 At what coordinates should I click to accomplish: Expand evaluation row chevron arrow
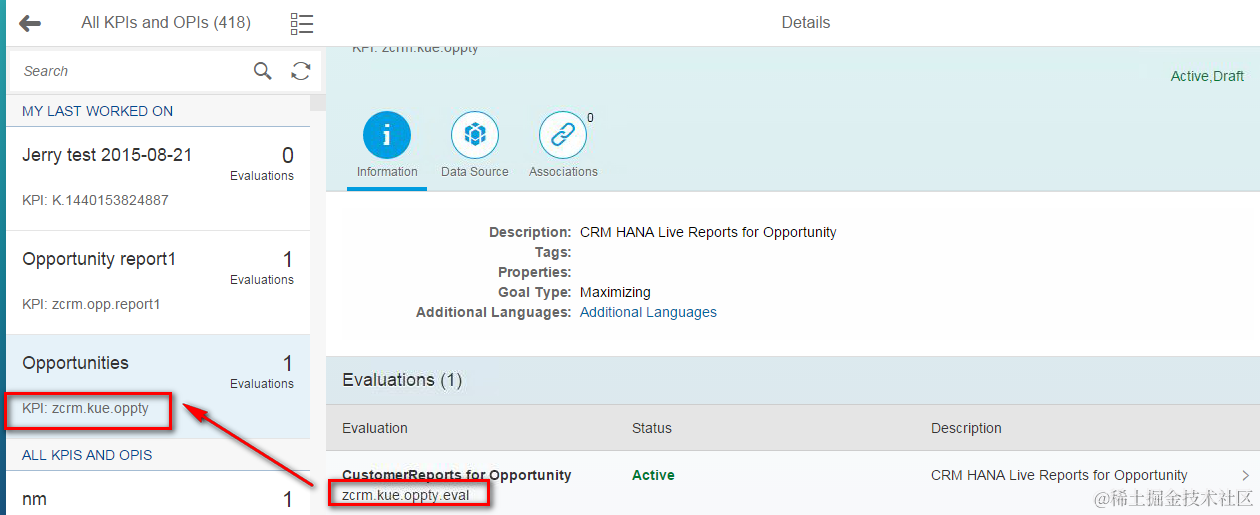[x=1245, y=476]
